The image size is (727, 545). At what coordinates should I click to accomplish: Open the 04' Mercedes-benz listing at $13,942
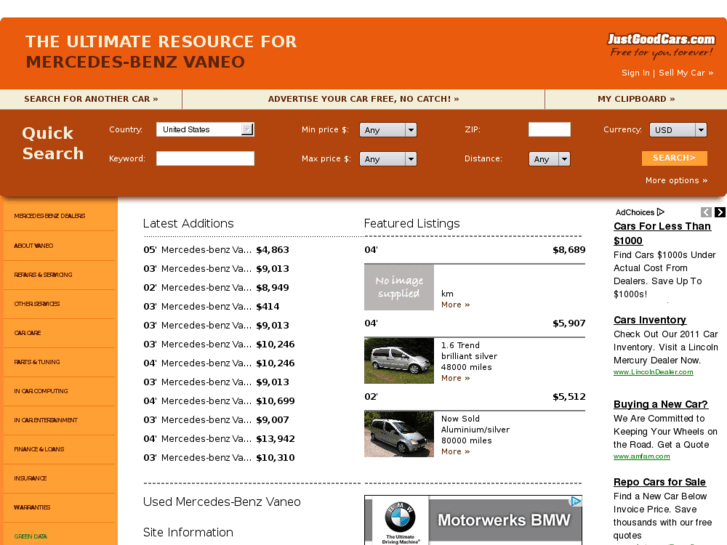click(219, 439)
